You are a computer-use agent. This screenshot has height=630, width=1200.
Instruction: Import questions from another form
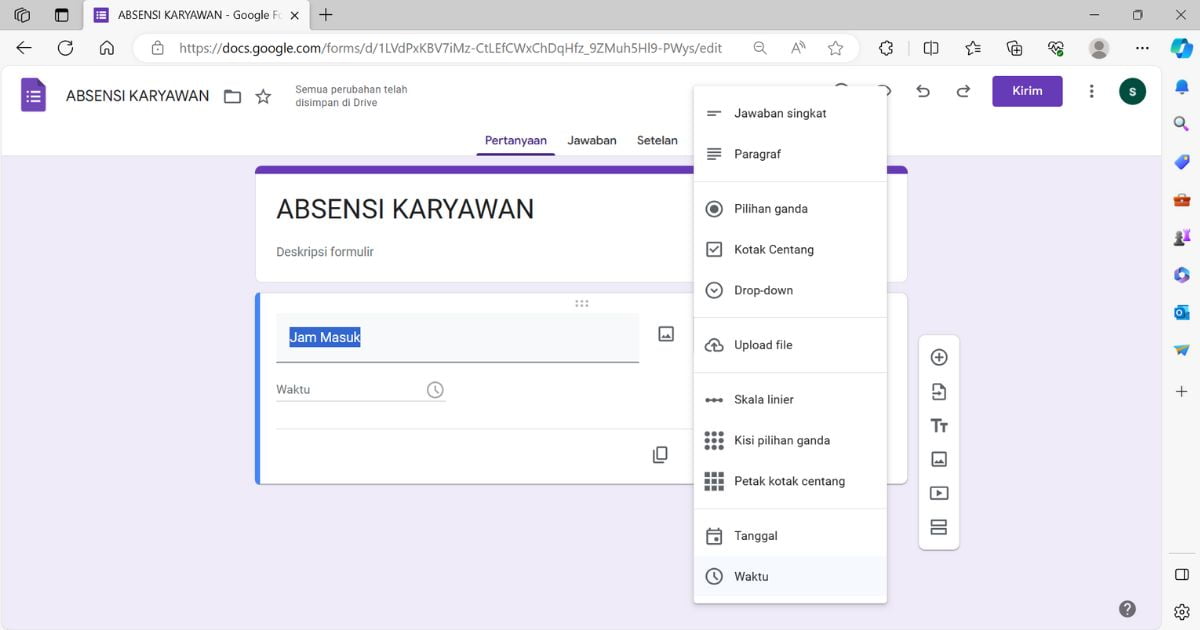coord(939,391)
